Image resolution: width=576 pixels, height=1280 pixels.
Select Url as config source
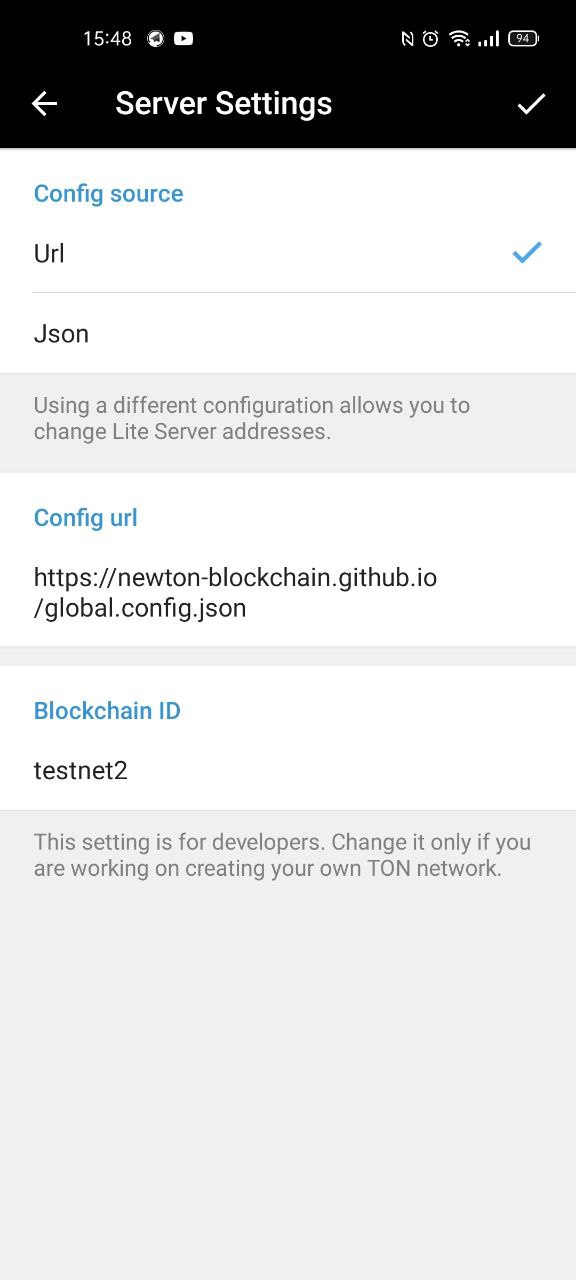(x=288, y=253)
